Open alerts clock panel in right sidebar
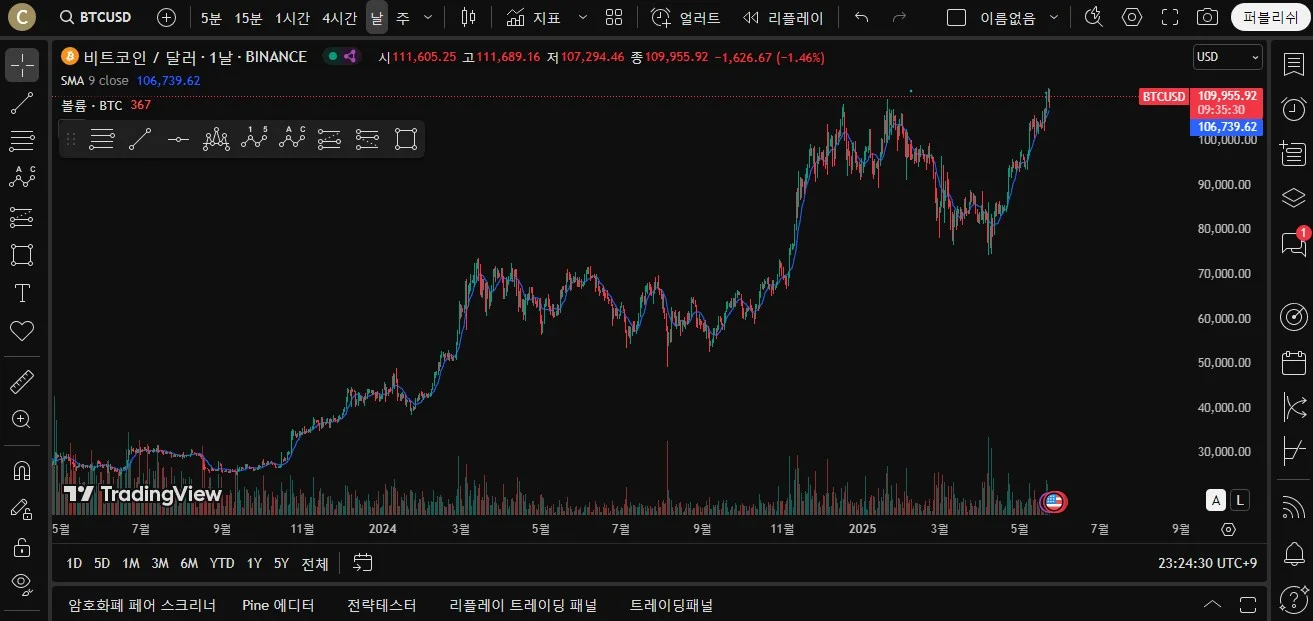 coord(1293,108)
